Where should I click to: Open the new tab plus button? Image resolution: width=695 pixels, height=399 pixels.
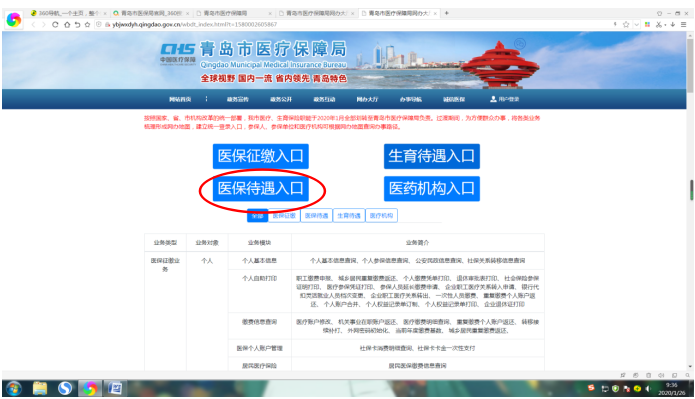point(446,13)
